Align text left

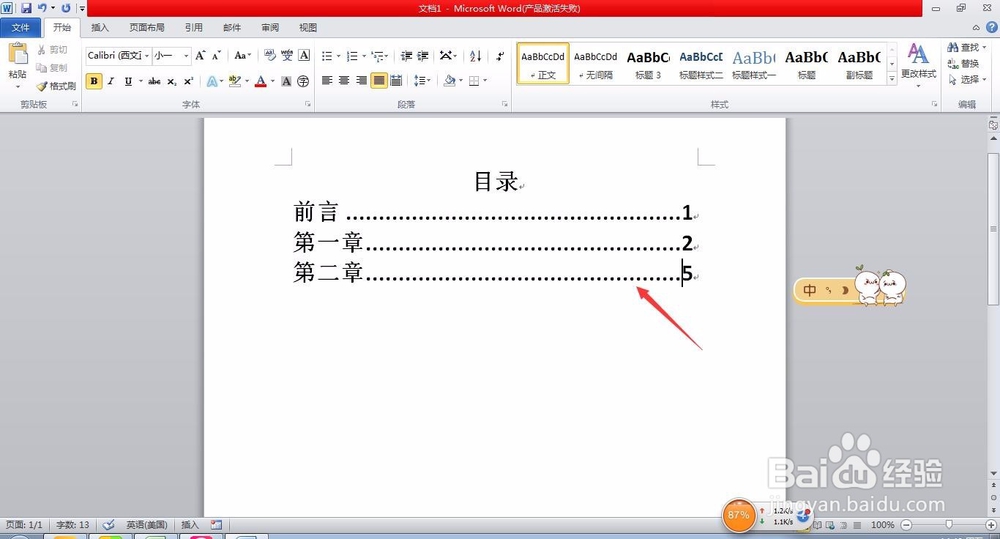click(327, 80)
